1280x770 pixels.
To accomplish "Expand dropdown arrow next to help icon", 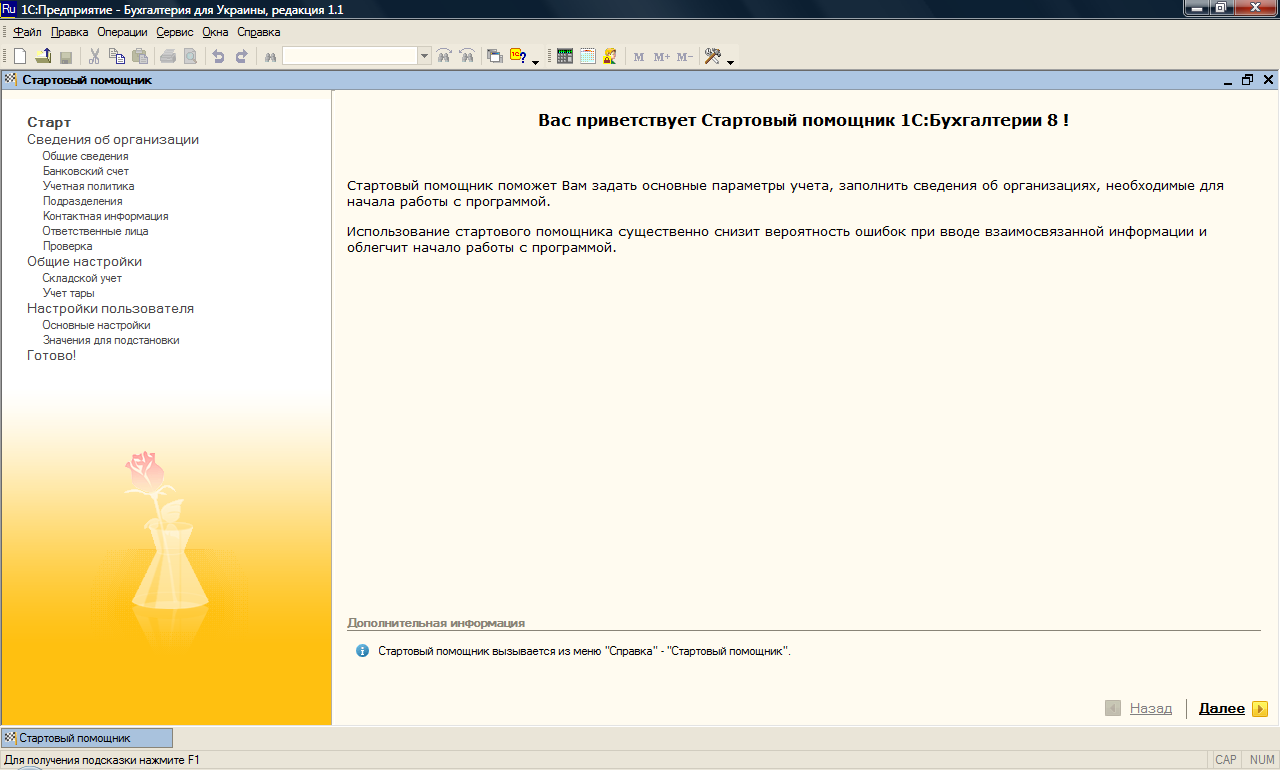I will pyautogui.click(x=535, y=61).
